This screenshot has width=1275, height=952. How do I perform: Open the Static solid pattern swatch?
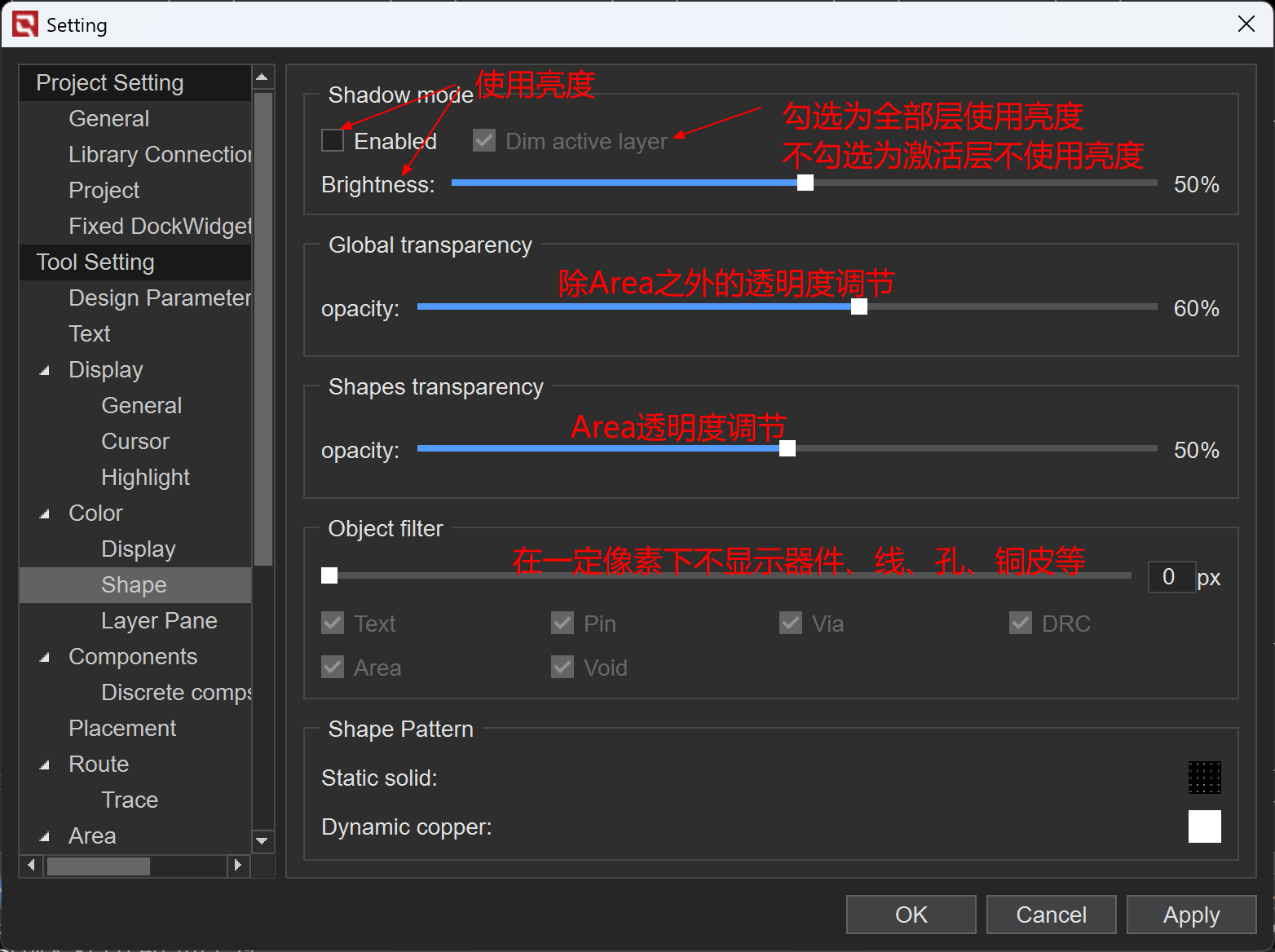click(1204, 778)
